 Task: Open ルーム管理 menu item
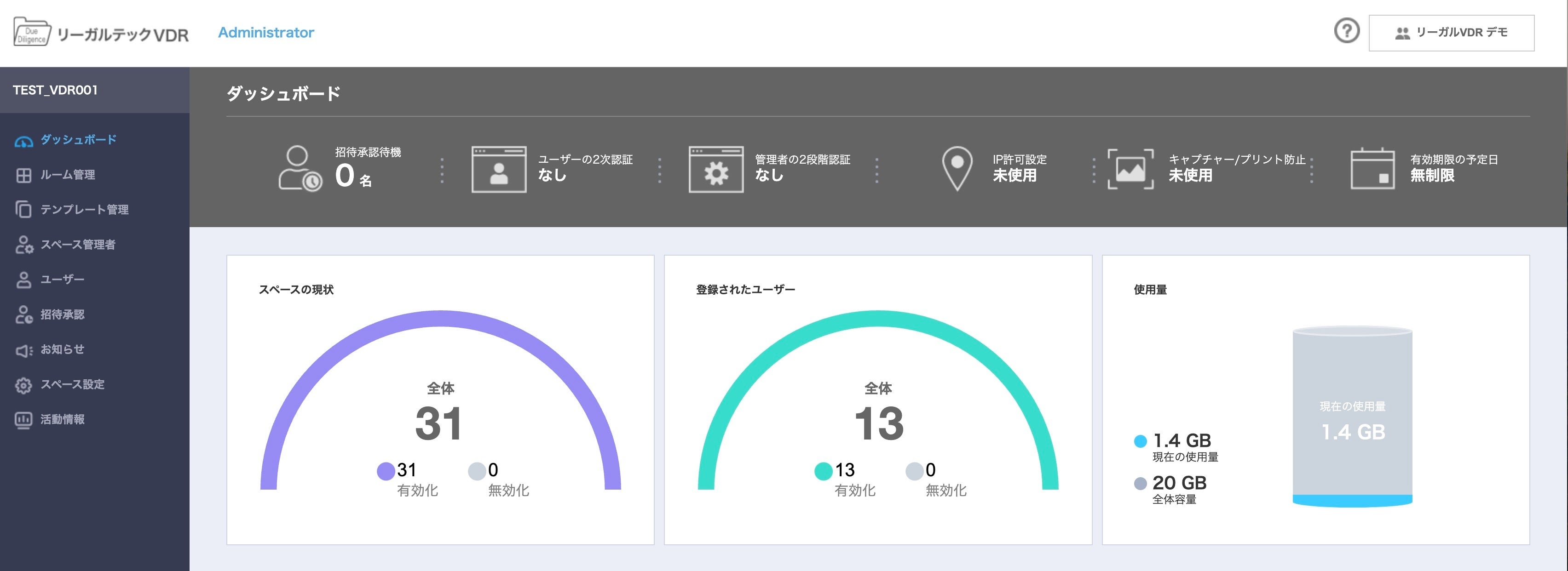pos(68,175)
